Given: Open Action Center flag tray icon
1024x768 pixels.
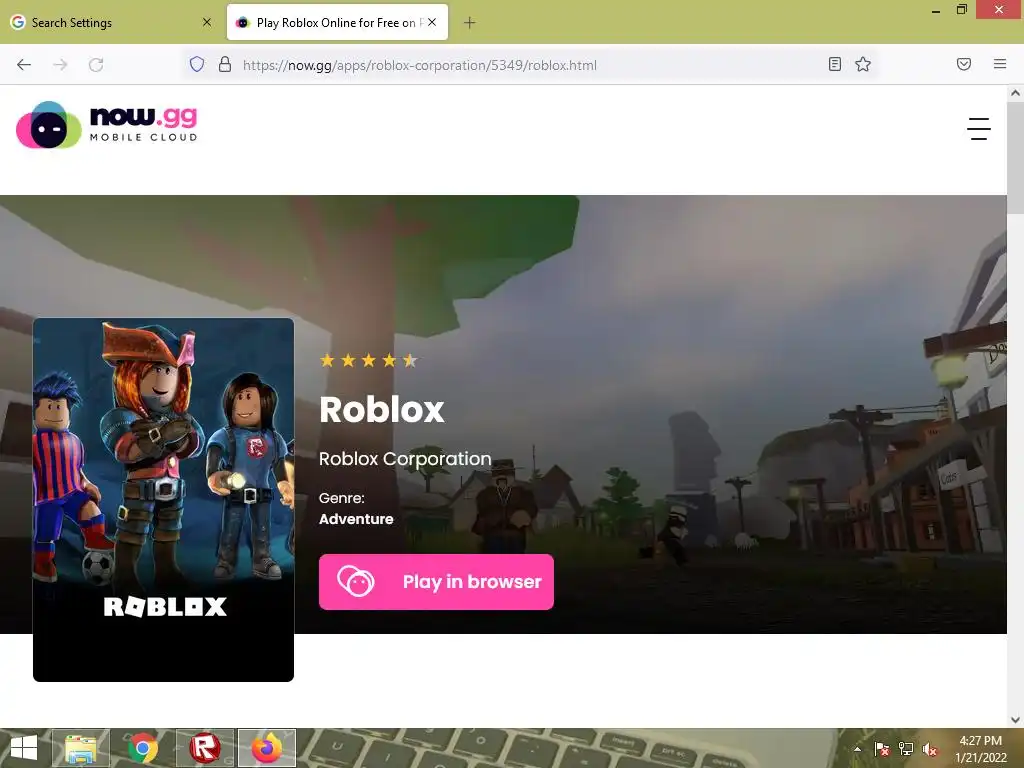Looking at the screenshot, I should tap(882, 749).
